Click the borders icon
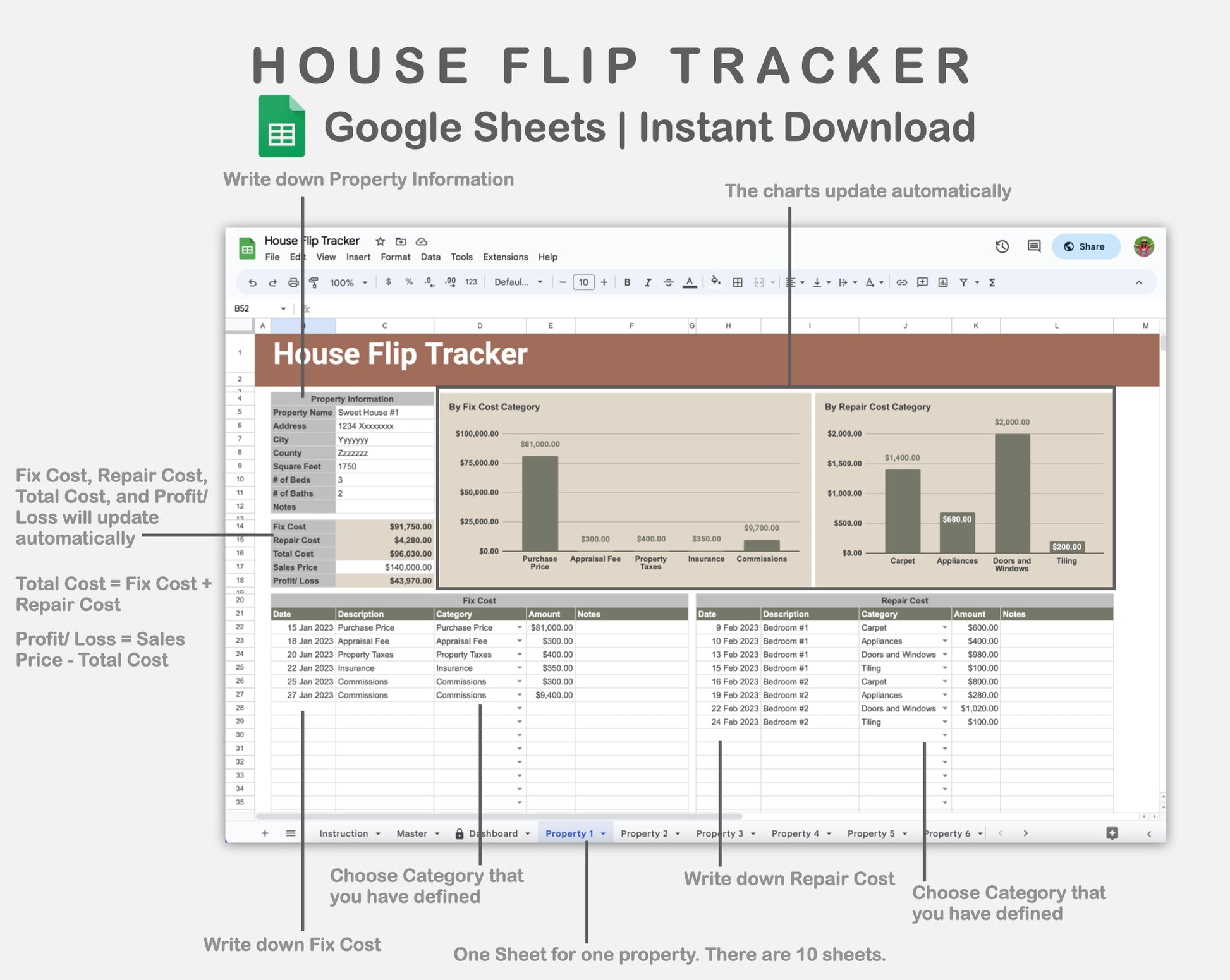The height and width of the screenshot is (980, 1230). (x=738, y=282)
